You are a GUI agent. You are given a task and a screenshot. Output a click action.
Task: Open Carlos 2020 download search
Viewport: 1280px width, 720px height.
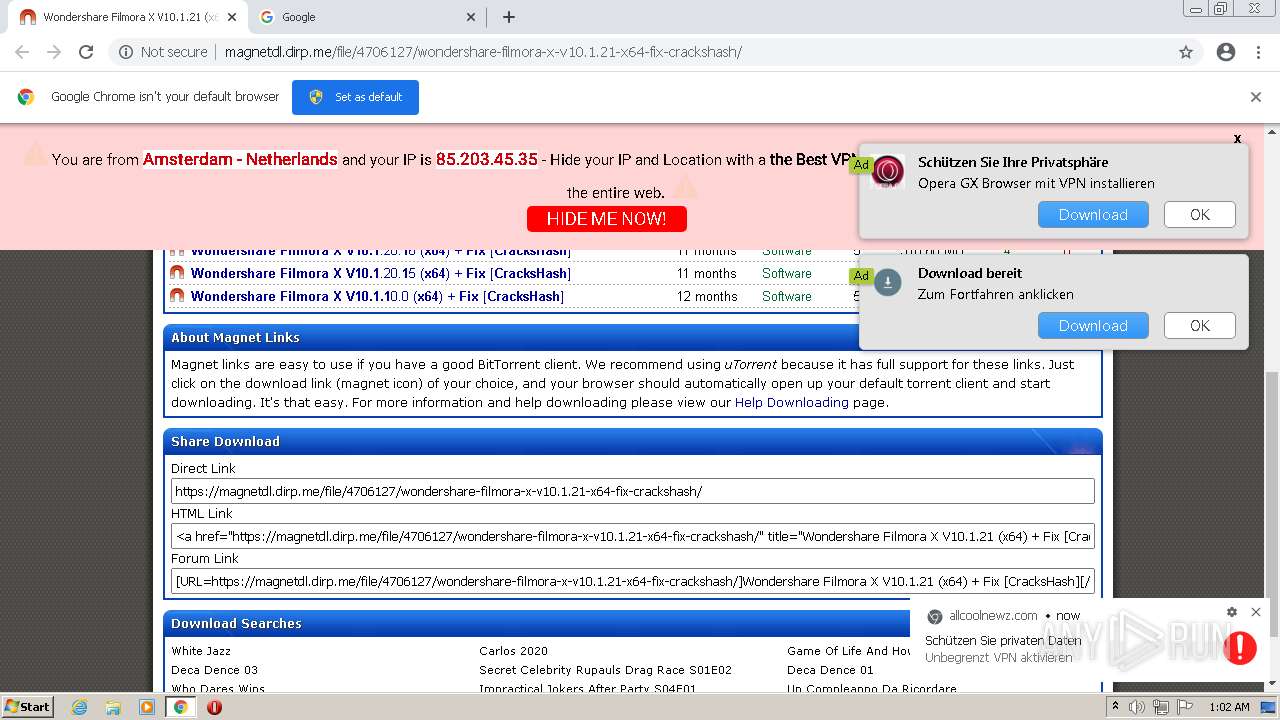(513, 651)
